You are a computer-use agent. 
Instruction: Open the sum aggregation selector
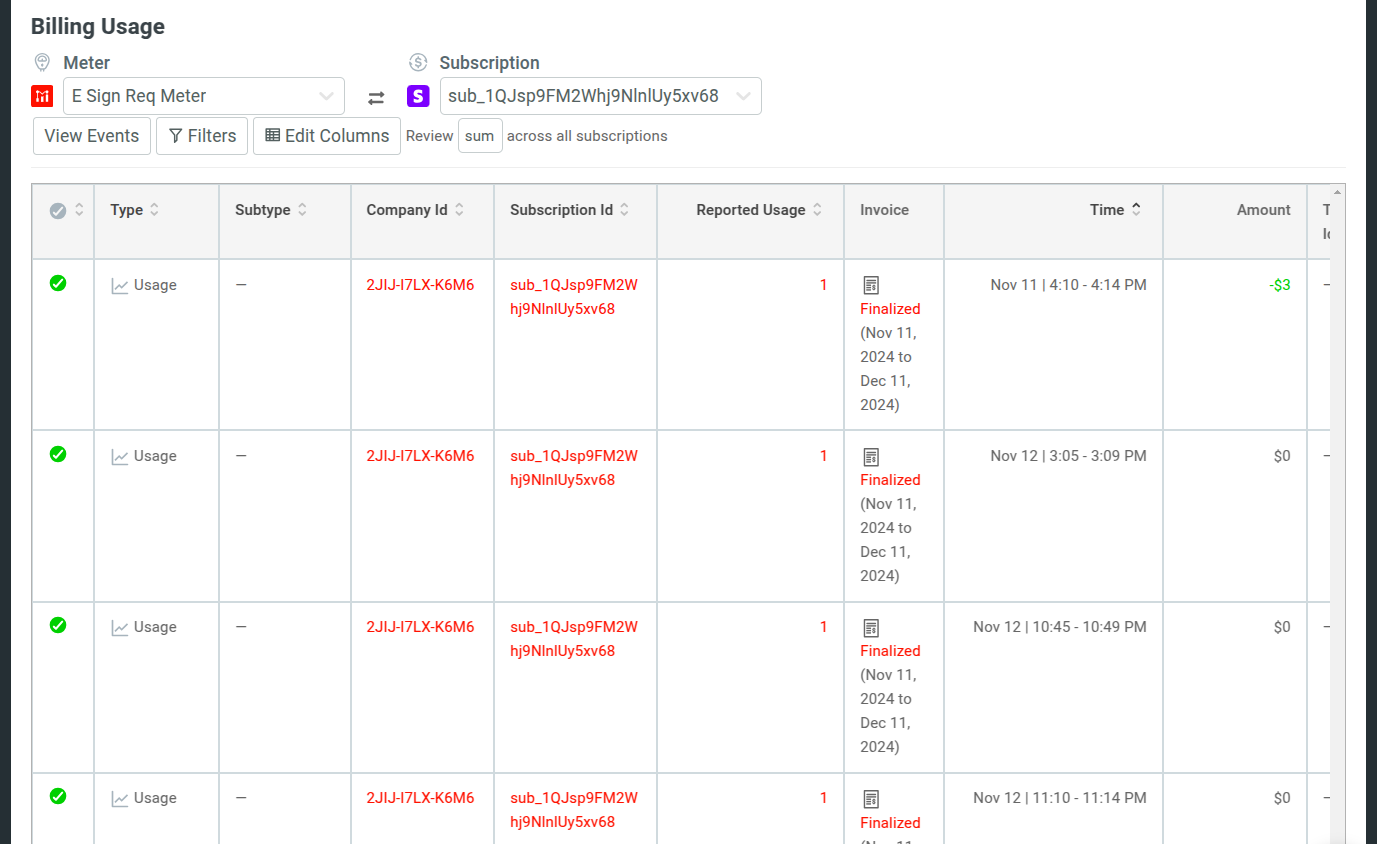pyautogui.click(x=479, y=135)
